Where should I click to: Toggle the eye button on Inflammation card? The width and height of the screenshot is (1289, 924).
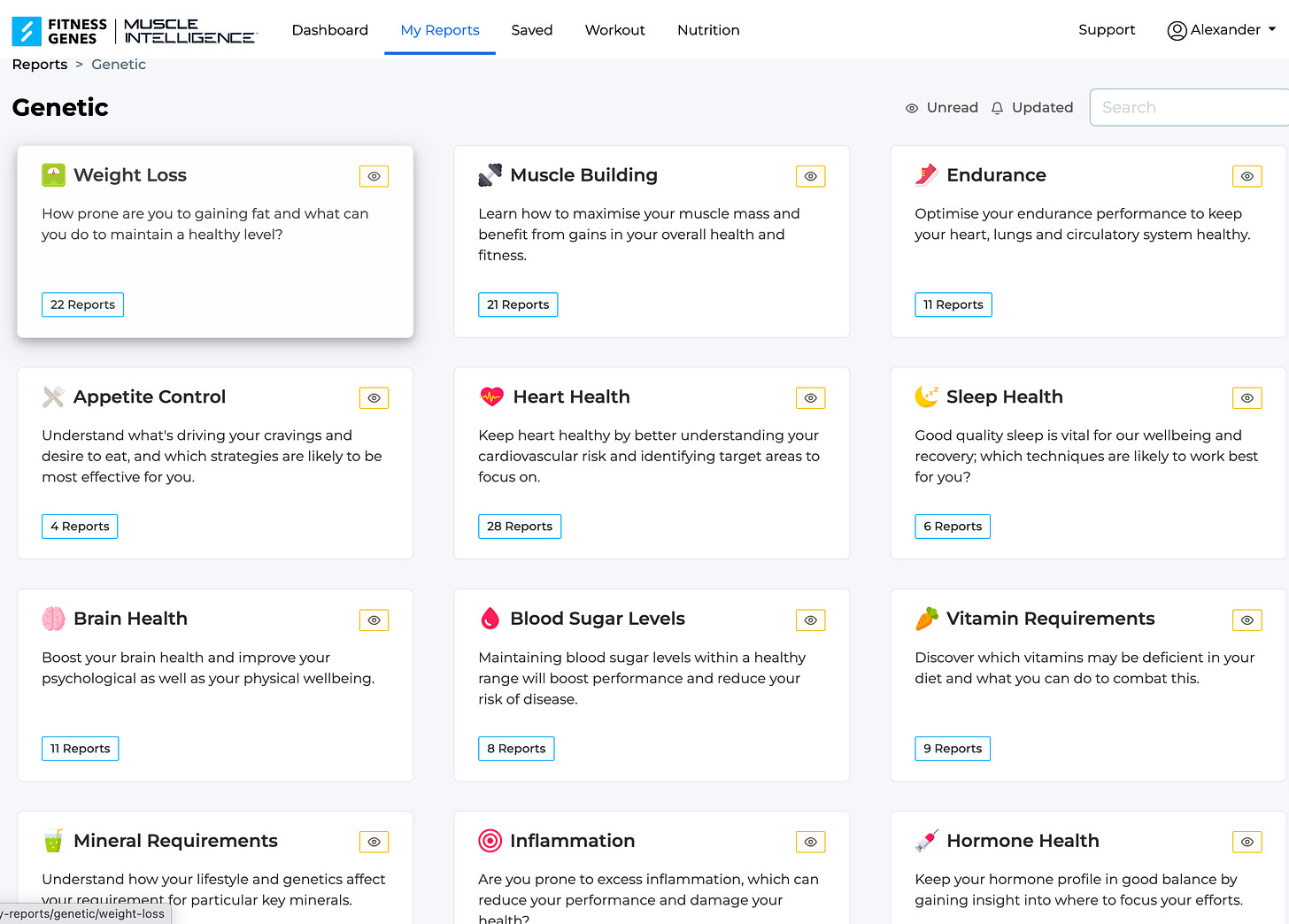pos(810,842)
